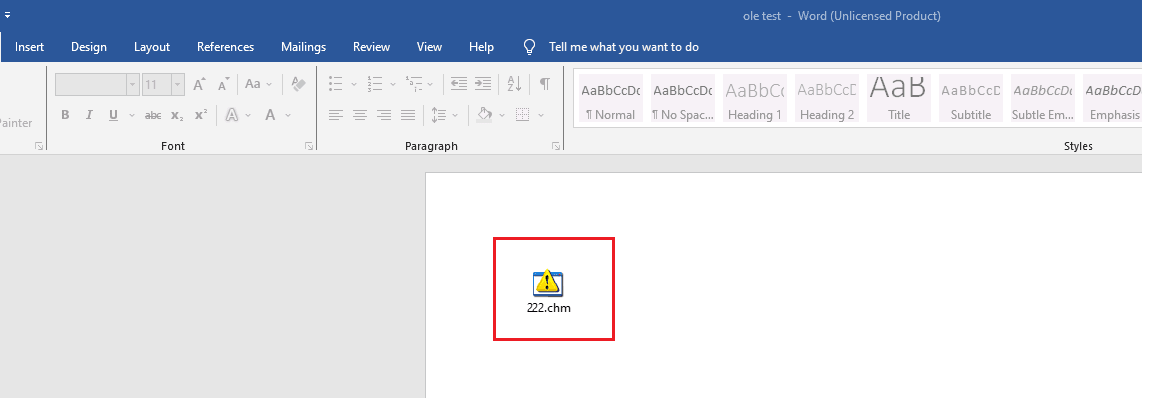Open the References ribbon tab
Image resolution: width=1154 pixels, height=398 pixels.
tap(225, 47)
